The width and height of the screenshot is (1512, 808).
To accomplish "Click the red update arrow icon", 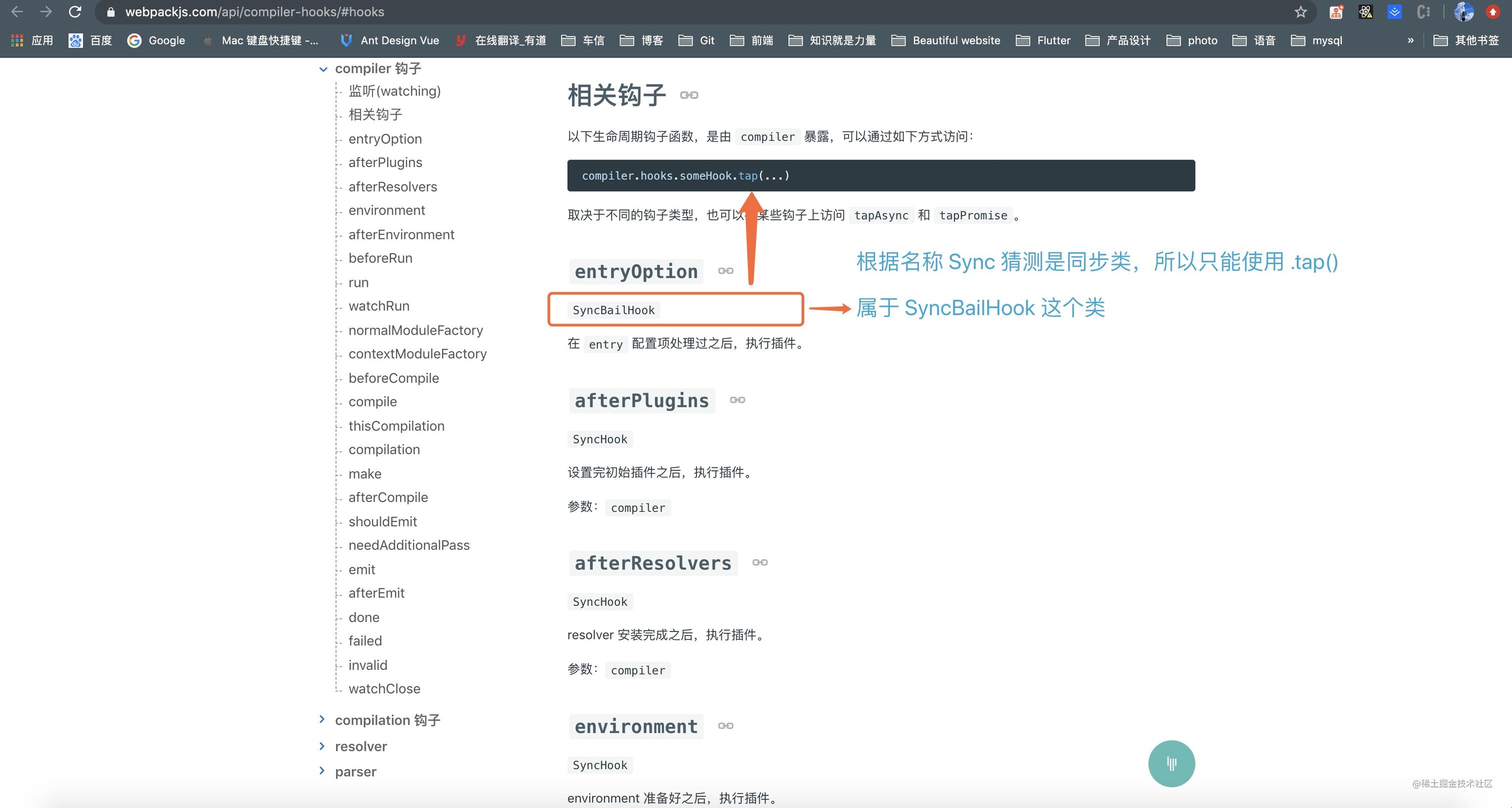I will (x=1492, y=12).
